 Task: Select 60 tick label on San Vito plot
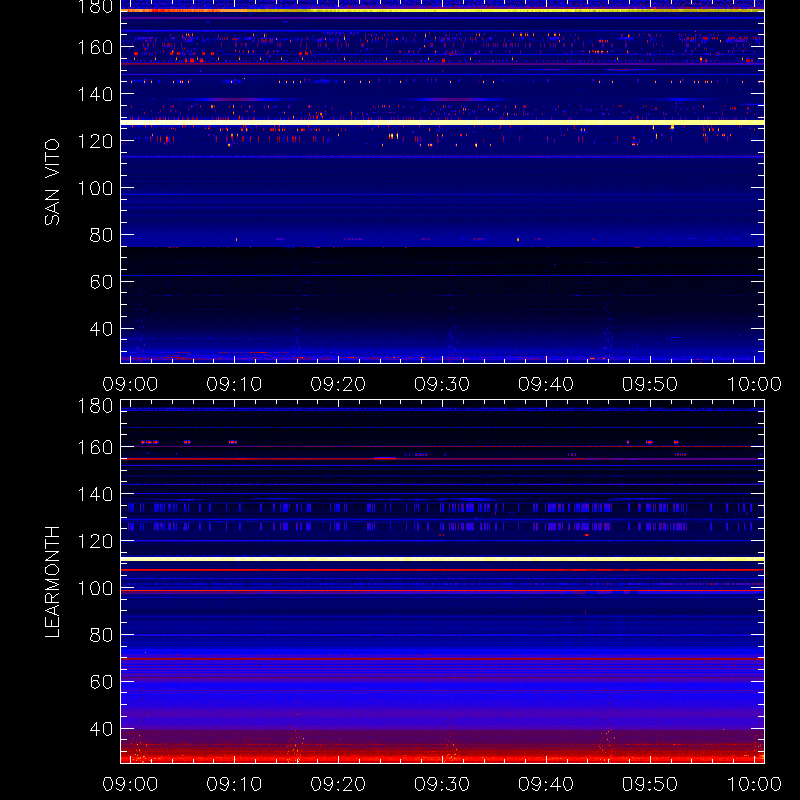pyautogui.click(x=101, y=282)
